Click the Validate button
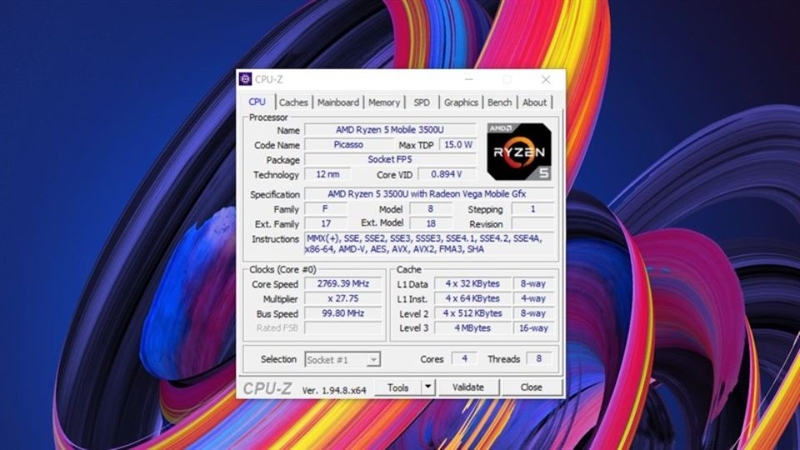Image resolution: width=800 pixels, height=450 pixels. 468,387
